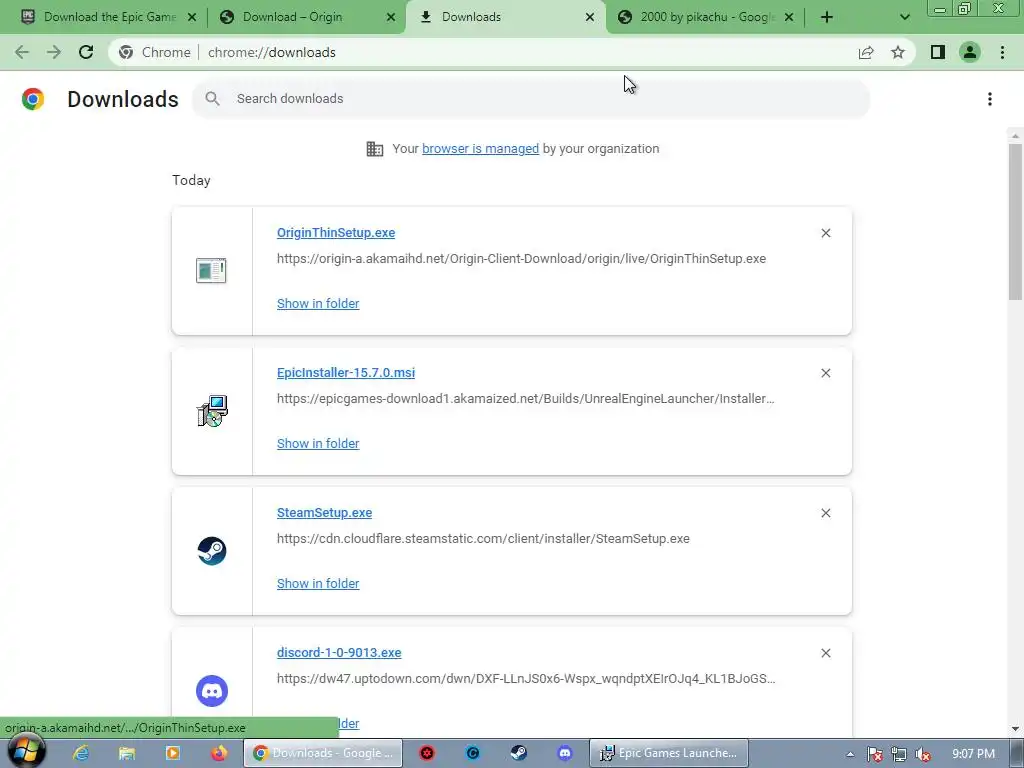Click the OriginThinSetup.exe file icon
The height and width of the screenshot is (768, 1024).
(211, 270)
